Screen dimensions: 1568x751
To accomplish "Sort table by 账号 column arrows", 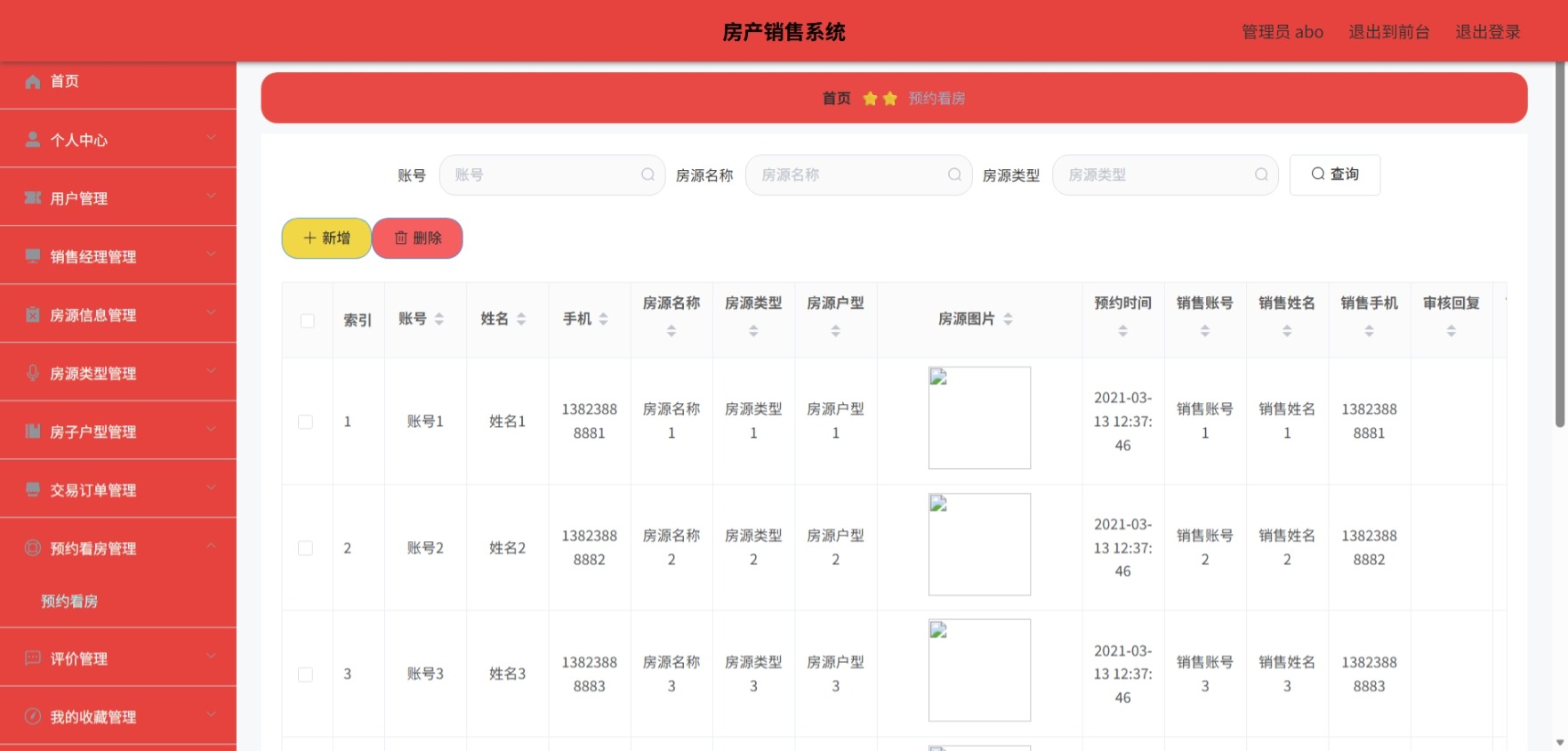I will pos(439,319).
